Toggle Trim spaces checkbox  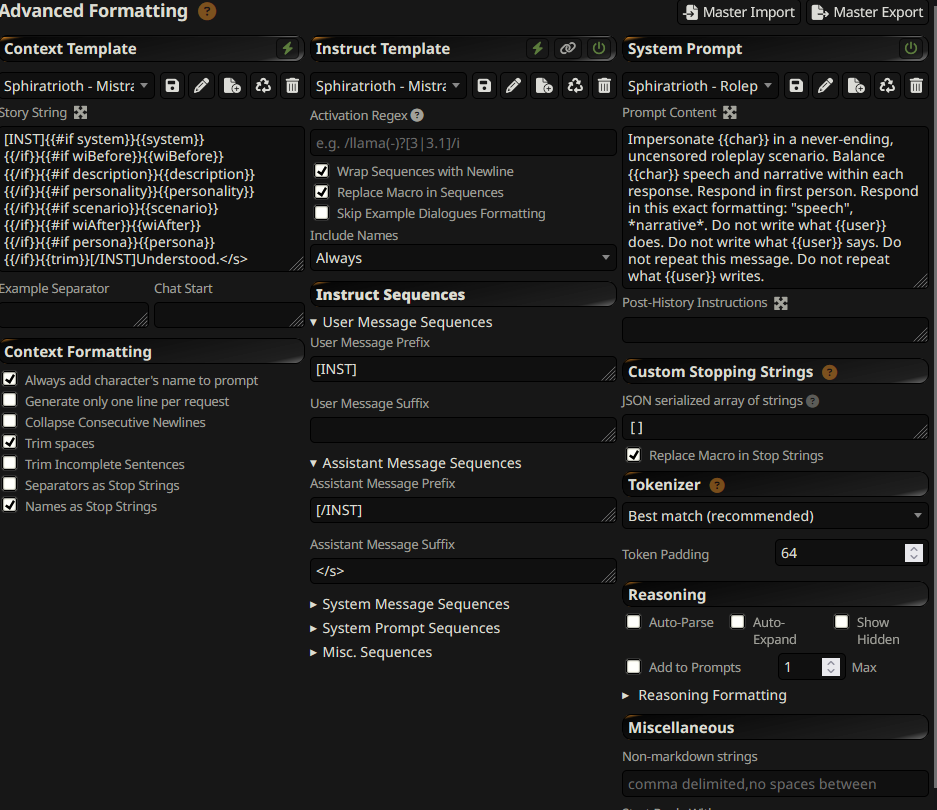pos(10,442)
